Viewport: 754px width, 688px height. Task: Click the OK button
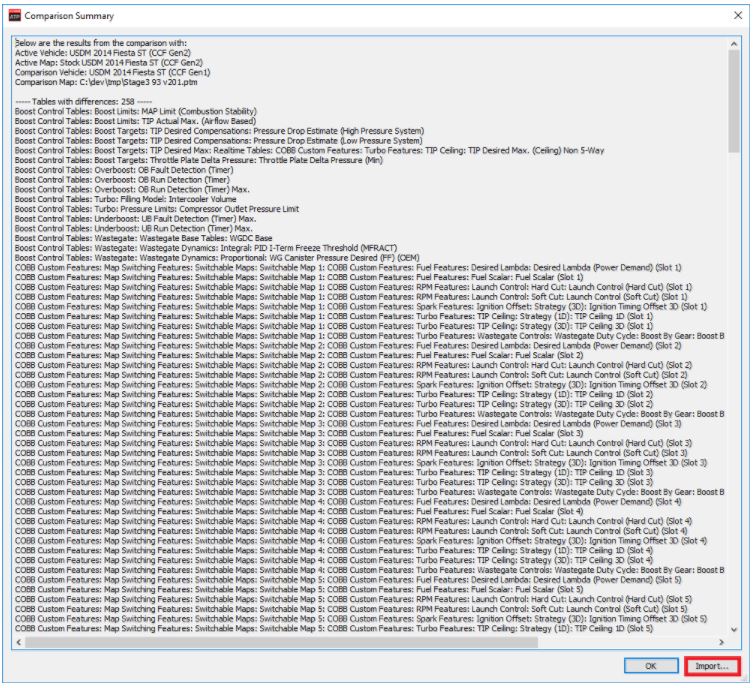pyautogui.click(x=651, y=666)
